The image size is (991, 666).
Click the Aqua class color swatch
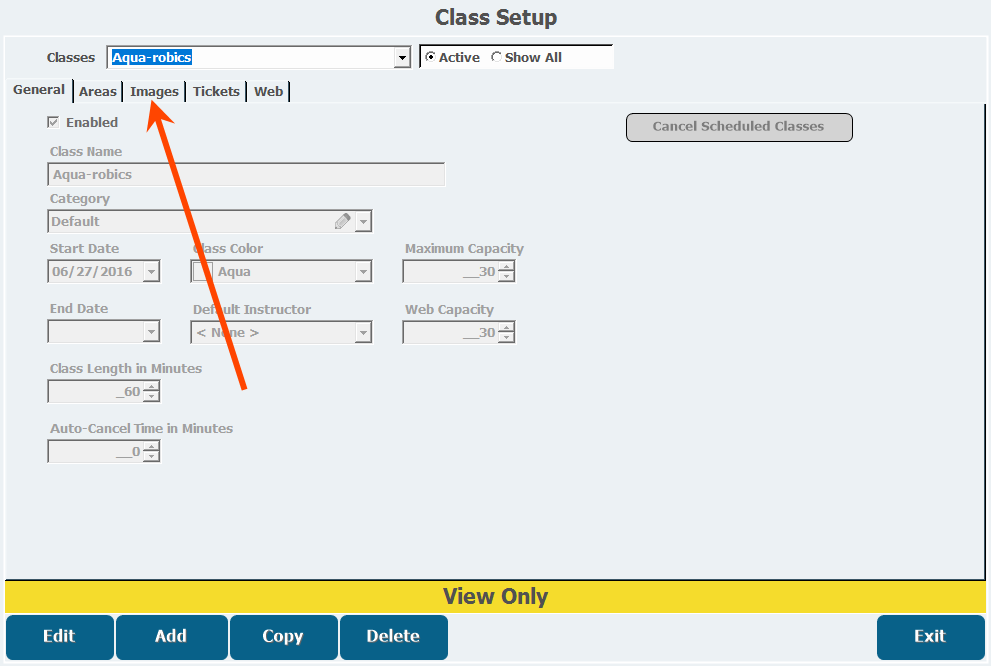point(202,272)
